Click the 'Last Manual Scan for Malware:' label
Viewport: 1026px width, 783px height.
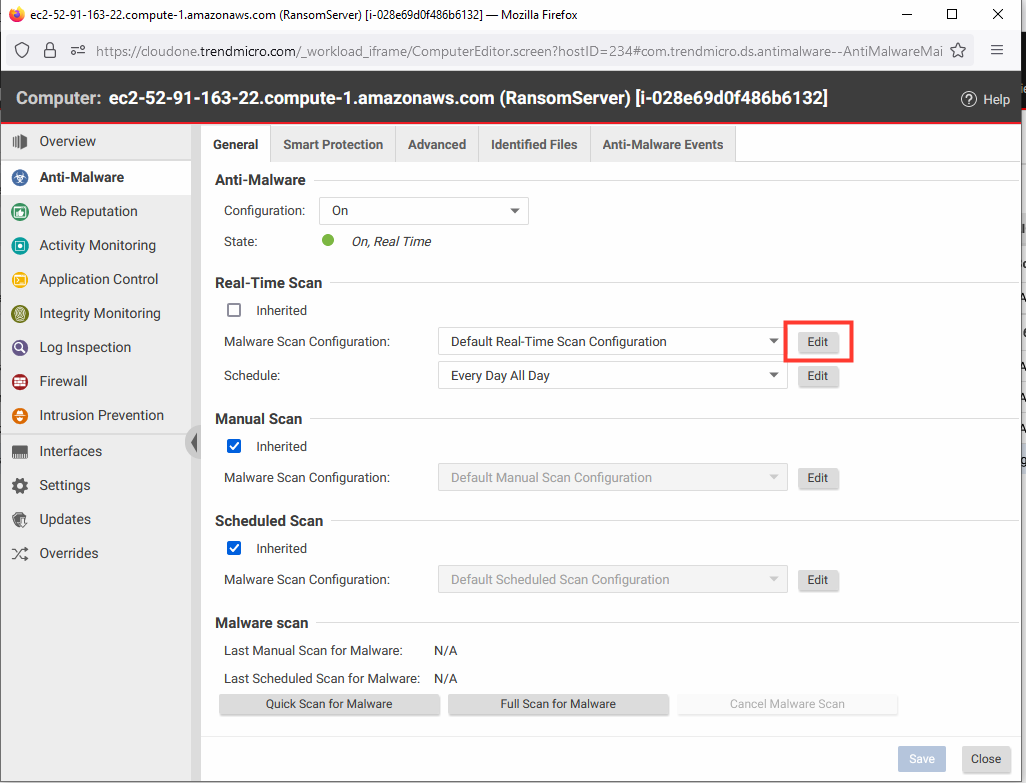coord(313,650)
